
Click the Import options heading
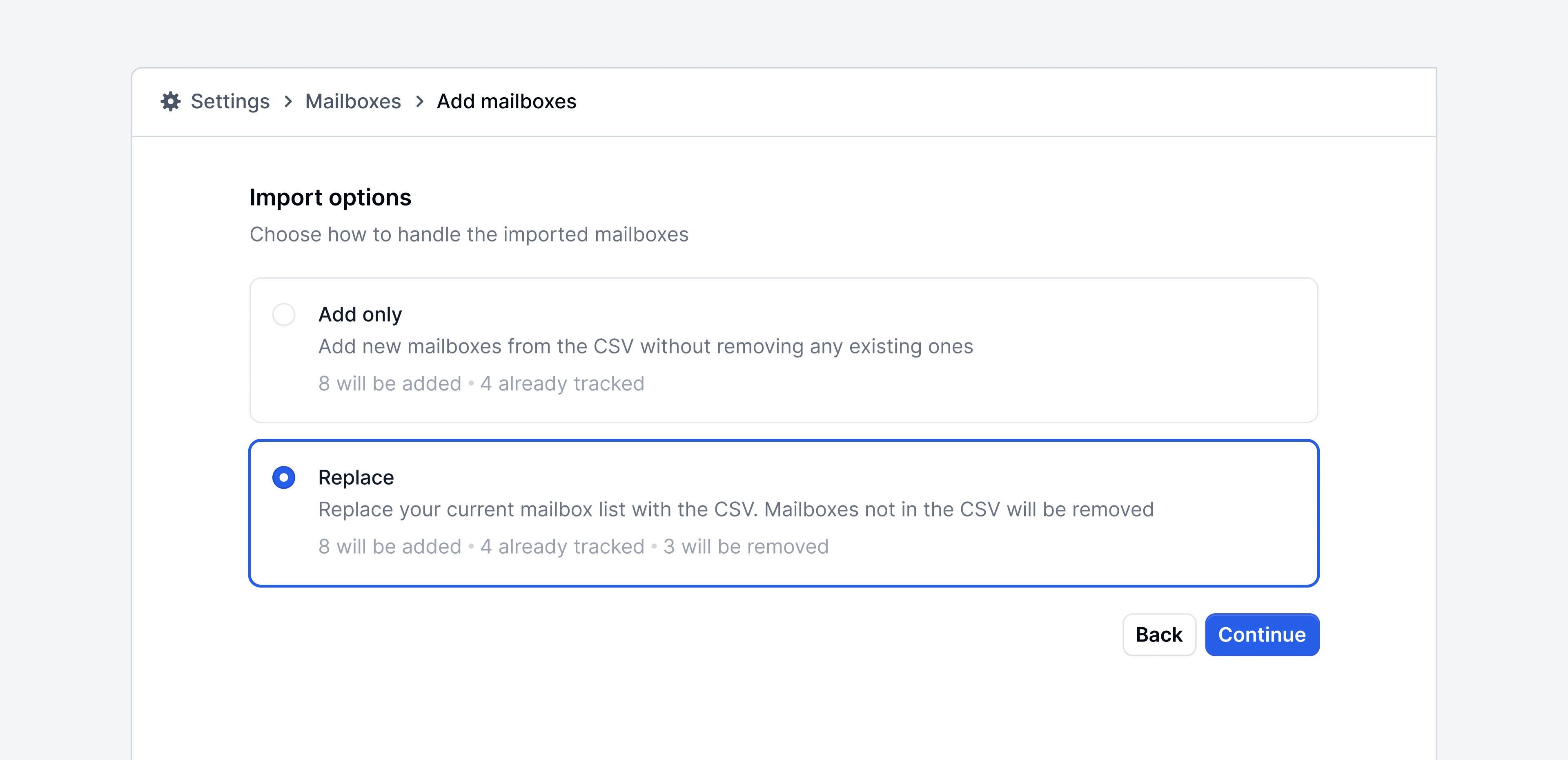coord(330,197)
